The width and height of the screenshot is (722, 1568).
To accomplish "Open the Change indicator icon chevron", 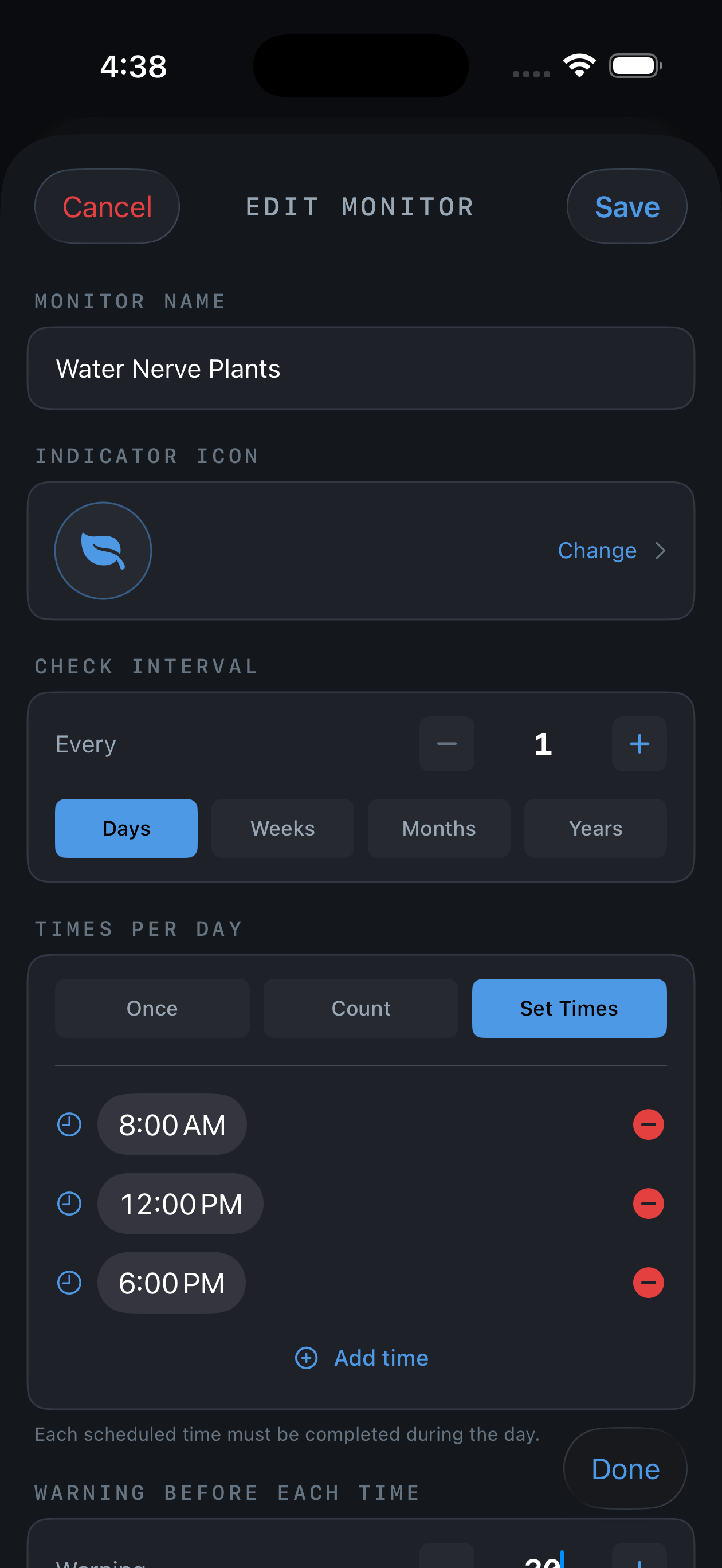I will [661, 550].
